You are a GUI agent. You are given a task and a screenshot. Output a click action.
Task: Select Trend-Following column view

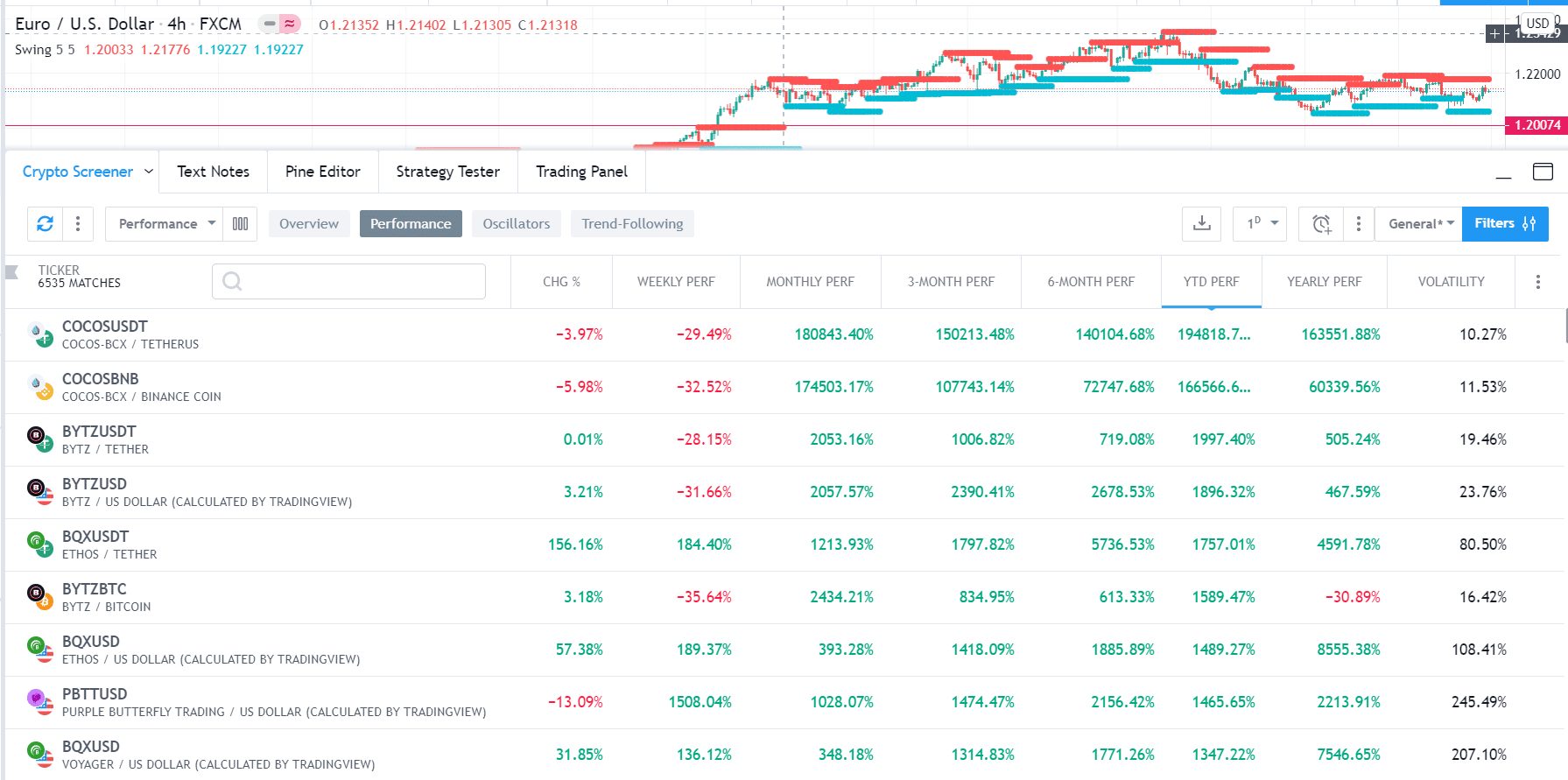point(632,224)
